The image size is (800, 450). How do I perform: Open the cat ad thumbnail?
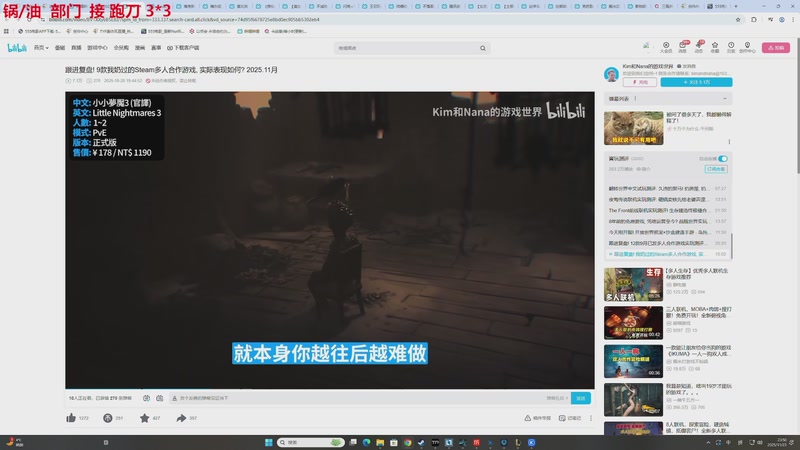click(x=634, y=128)
